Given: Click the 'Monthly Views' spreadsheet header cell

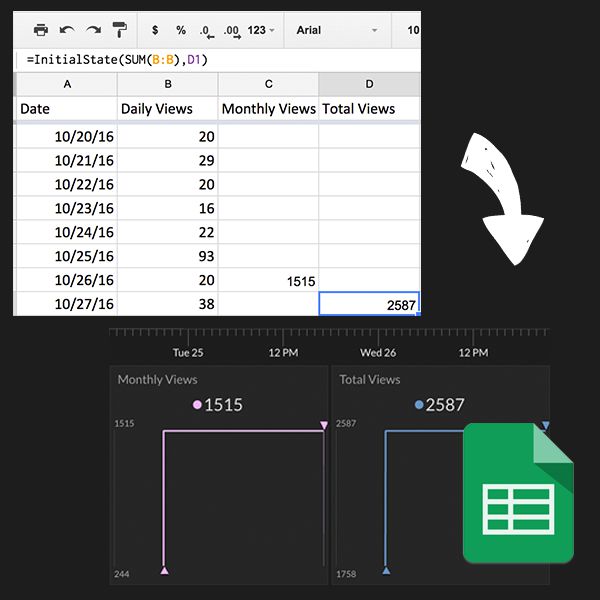Looking at the screenshot, I should tap(269, 109).
